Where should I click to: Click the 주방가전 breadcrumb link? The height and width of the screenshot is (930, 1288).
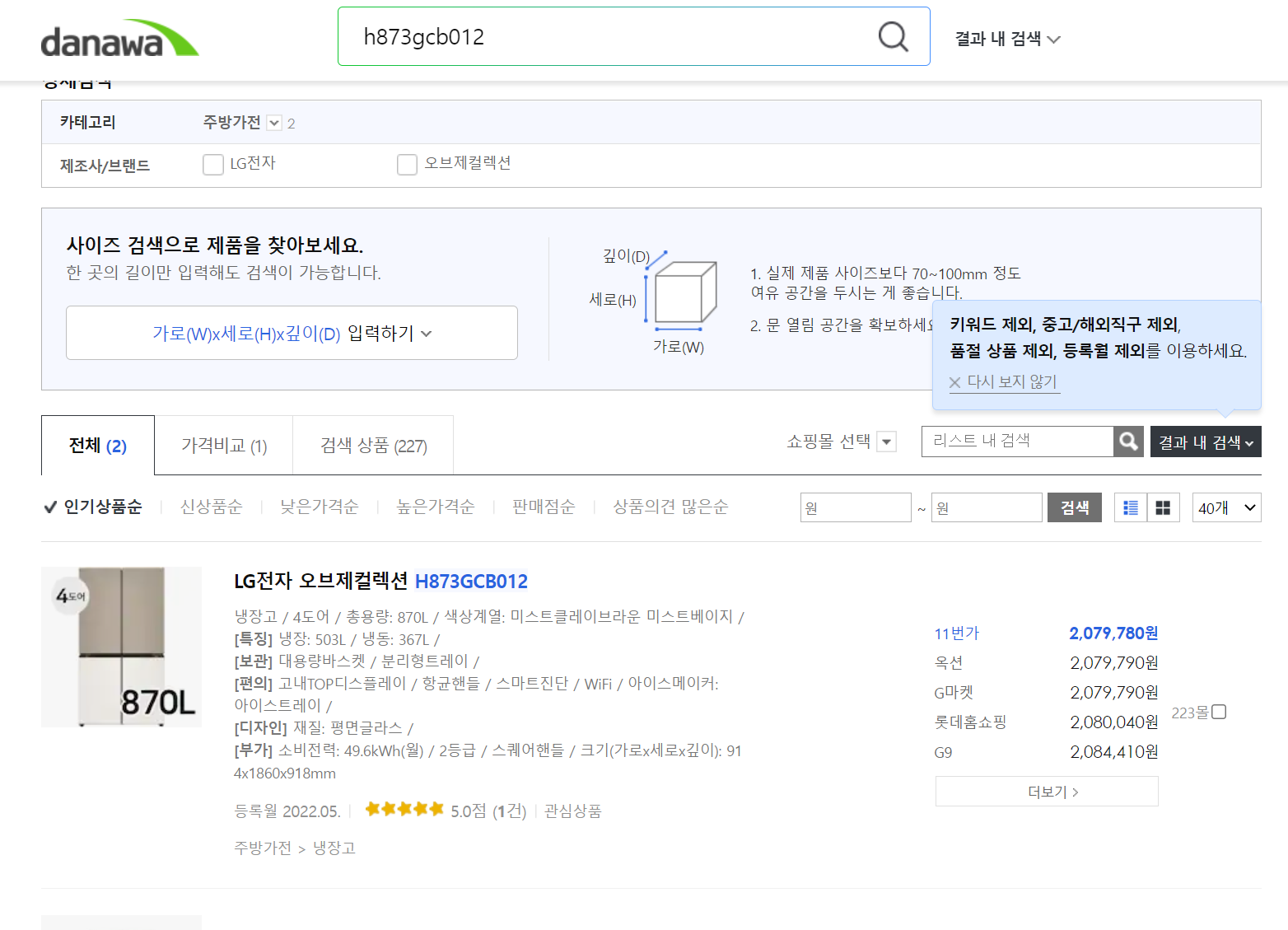click(x=263, y=848)
